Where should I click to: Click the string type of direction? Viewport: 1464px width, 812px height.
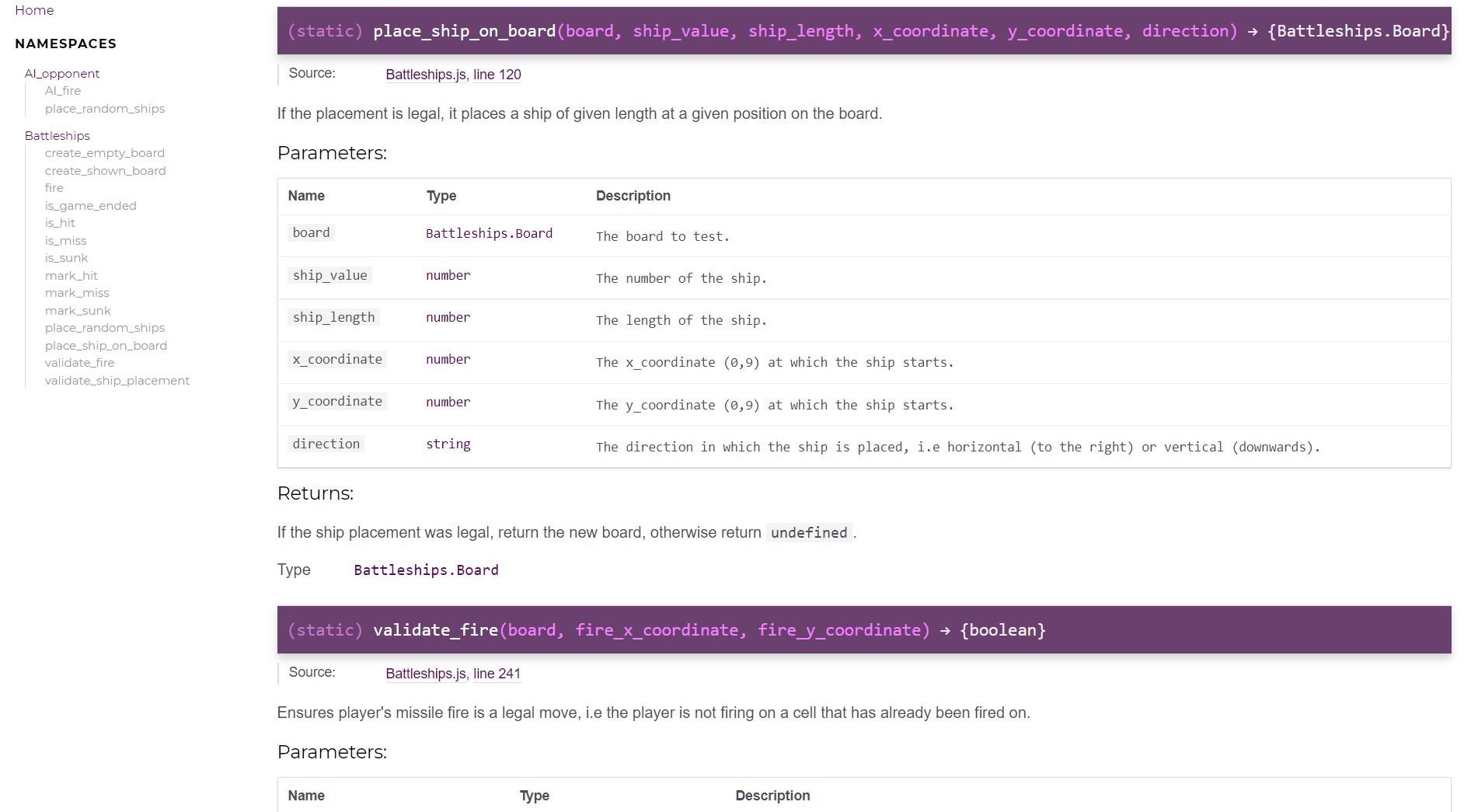tap(448, 444)
